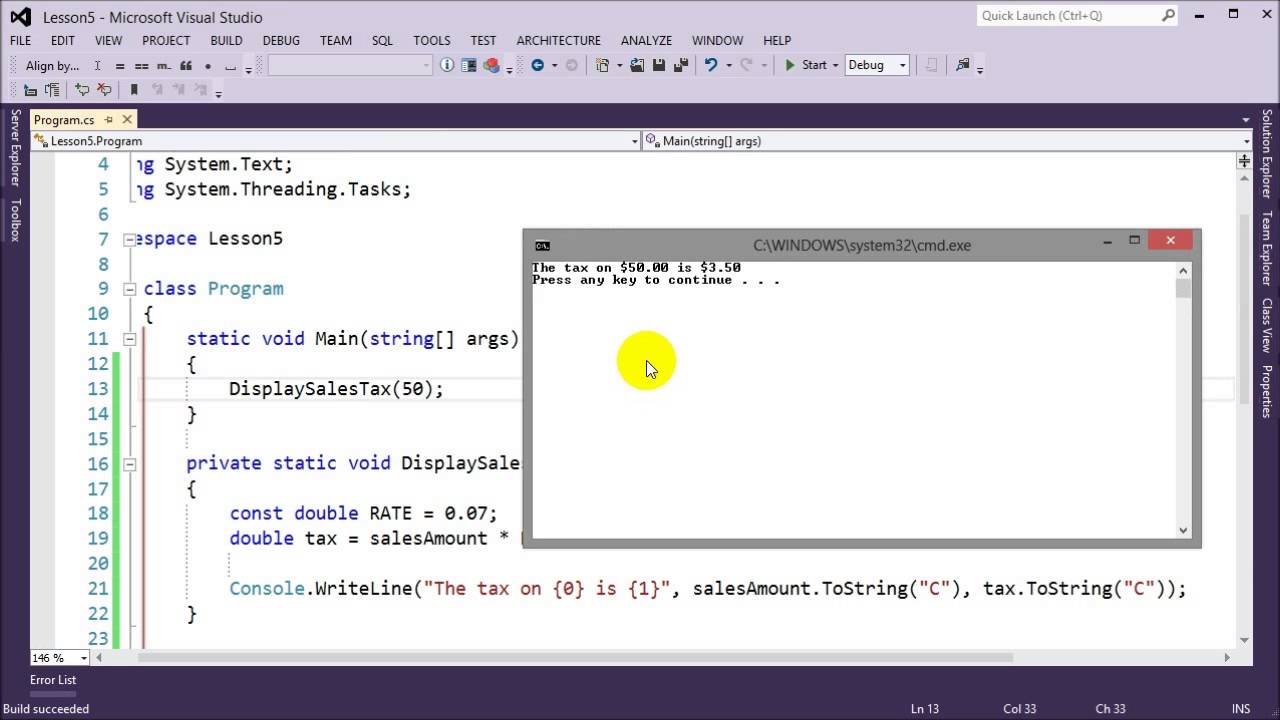The height and width of the screenshot is (720, 1280).
Task: Click the single equals sign align icon
Action: (x=120, y=65)
